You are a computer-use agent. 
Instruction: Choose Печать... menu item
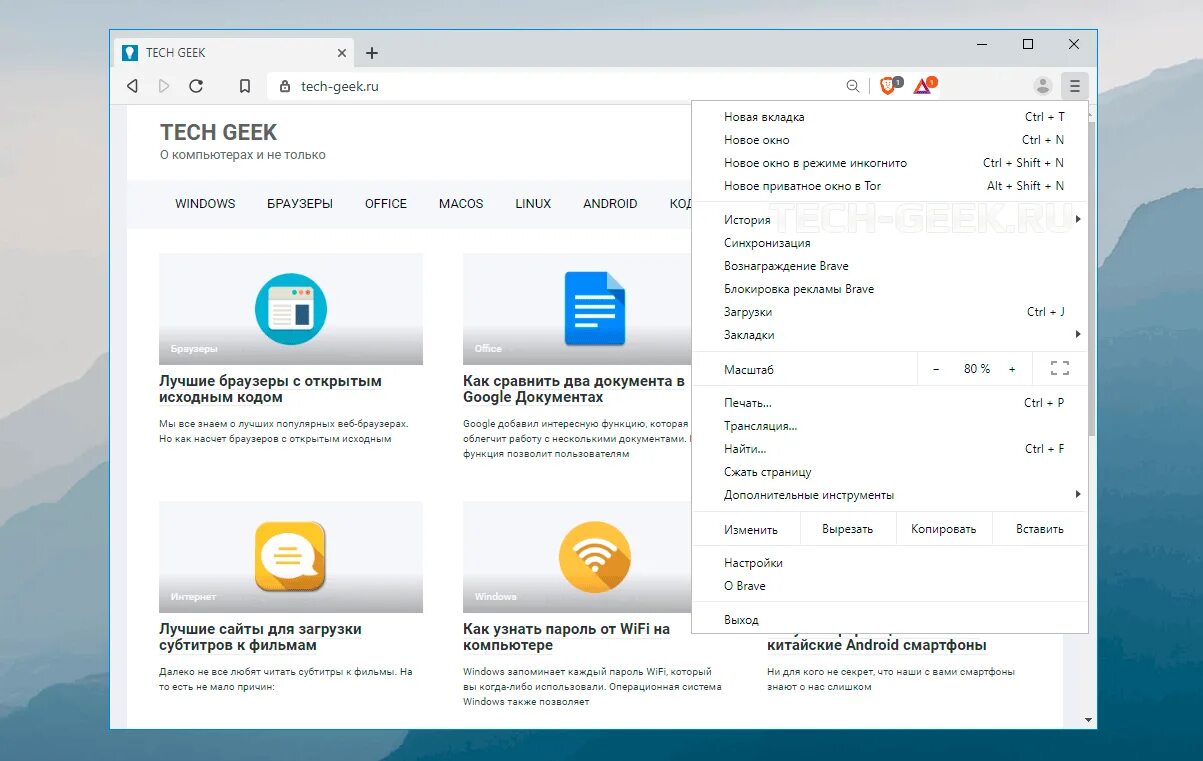pos(889,403)
